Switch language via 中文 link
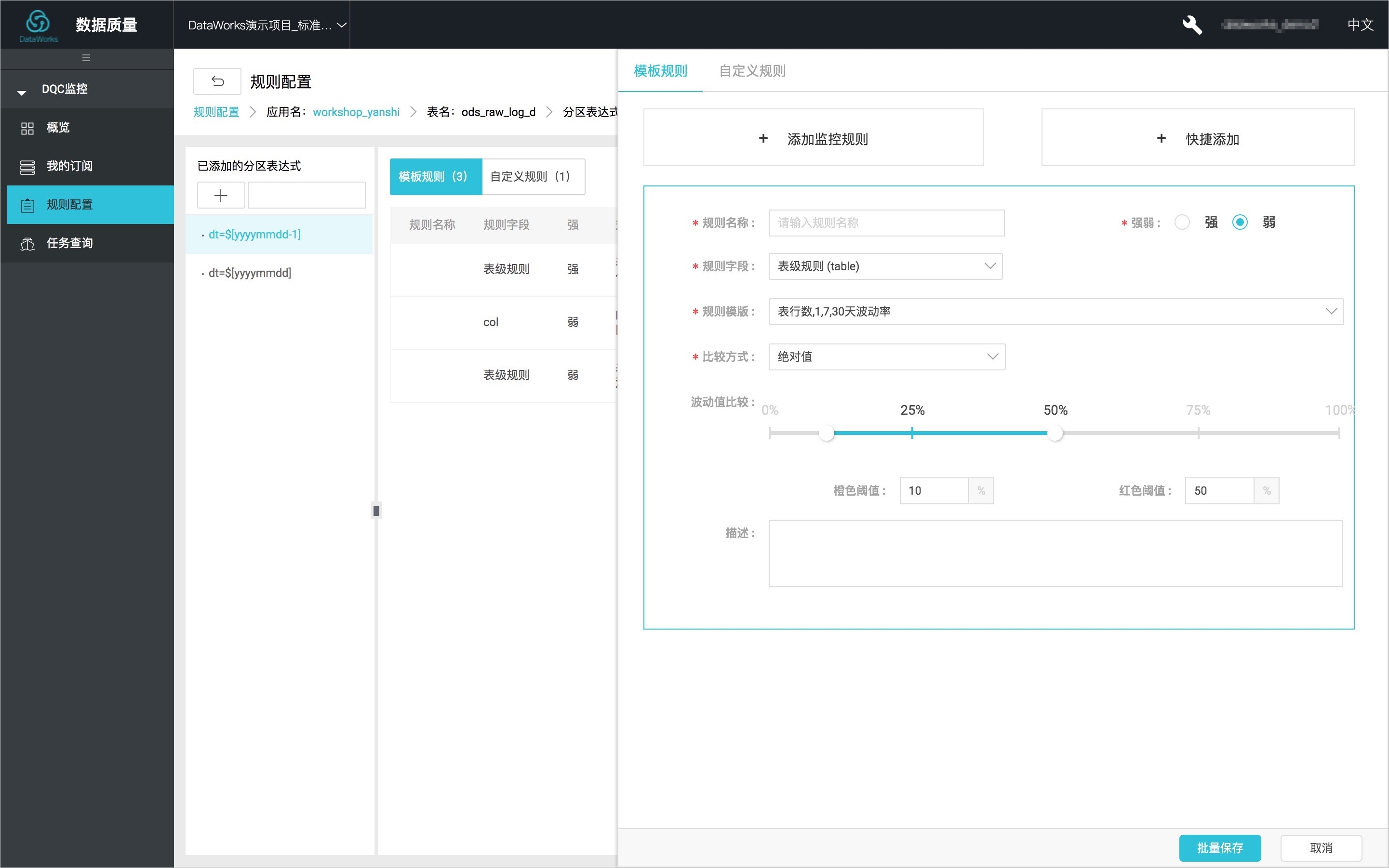Viewport: 1389px width, 868px height. point(1360,25)
